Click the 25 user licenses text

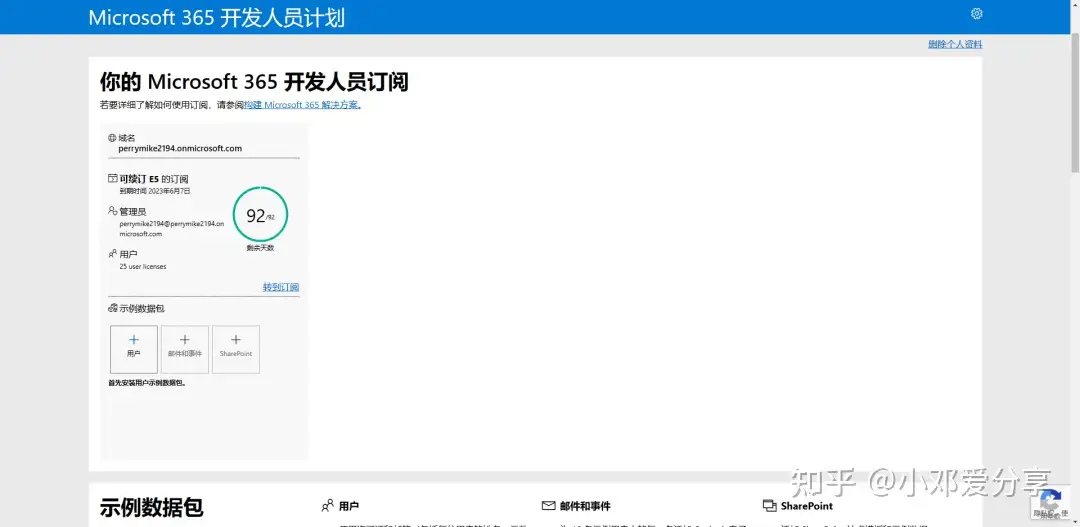pos(143,267)
